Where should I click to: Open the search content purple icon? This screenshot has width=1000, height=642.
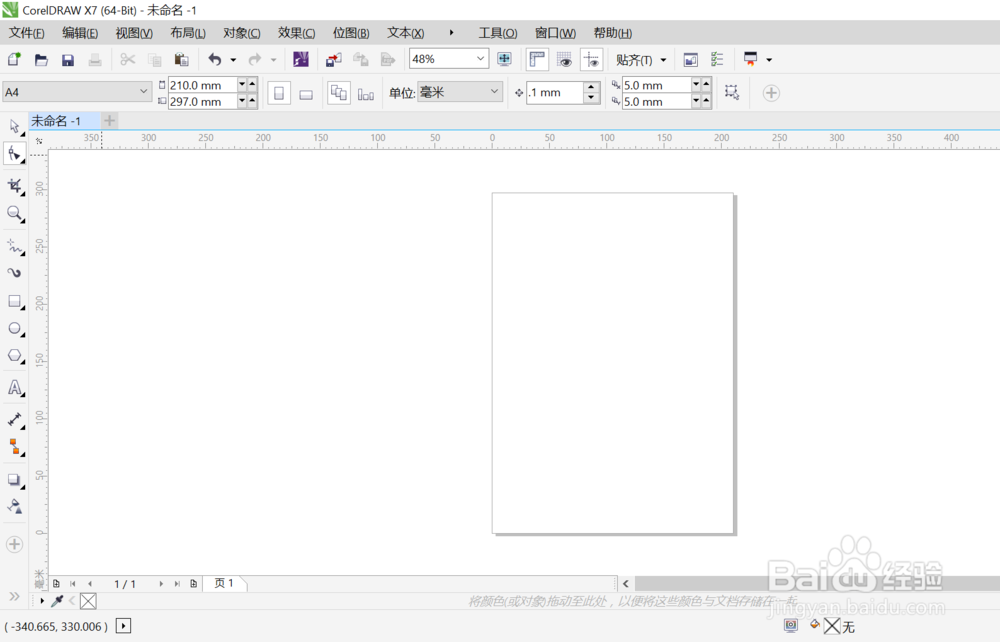[x=300, y=59]
